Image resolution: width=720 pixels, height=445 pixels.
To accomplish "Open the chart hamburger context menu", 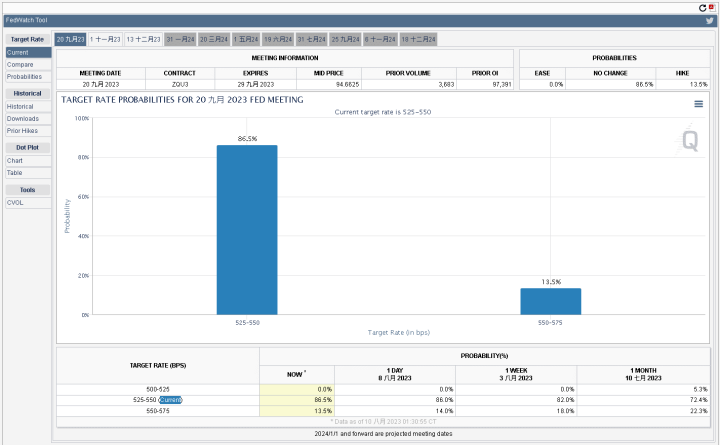I will [x=698, y=104].
